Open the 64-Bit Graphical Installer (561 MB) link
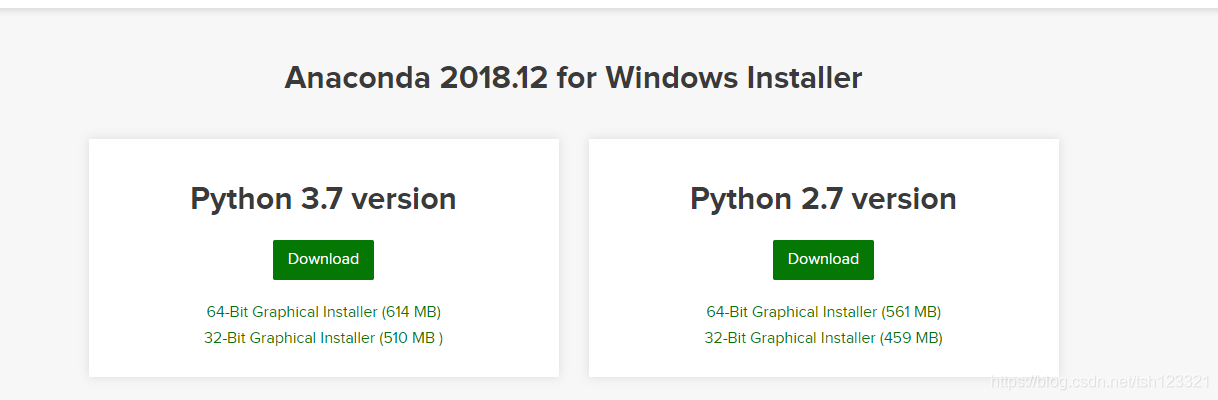The width and height of the screenshot is (1218, 400). coord(823,312)
